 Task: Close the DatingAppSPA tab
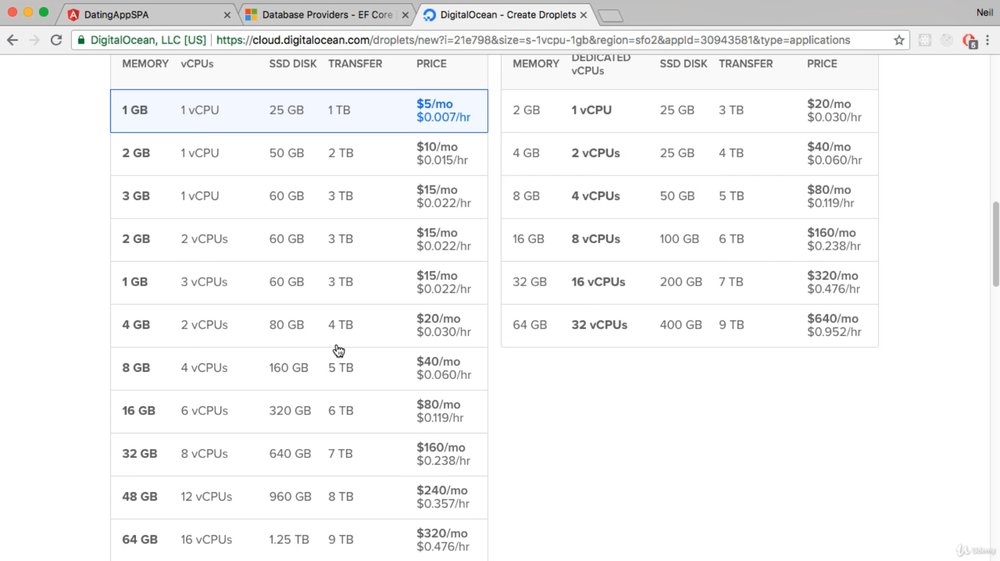[x=227, y=15]
